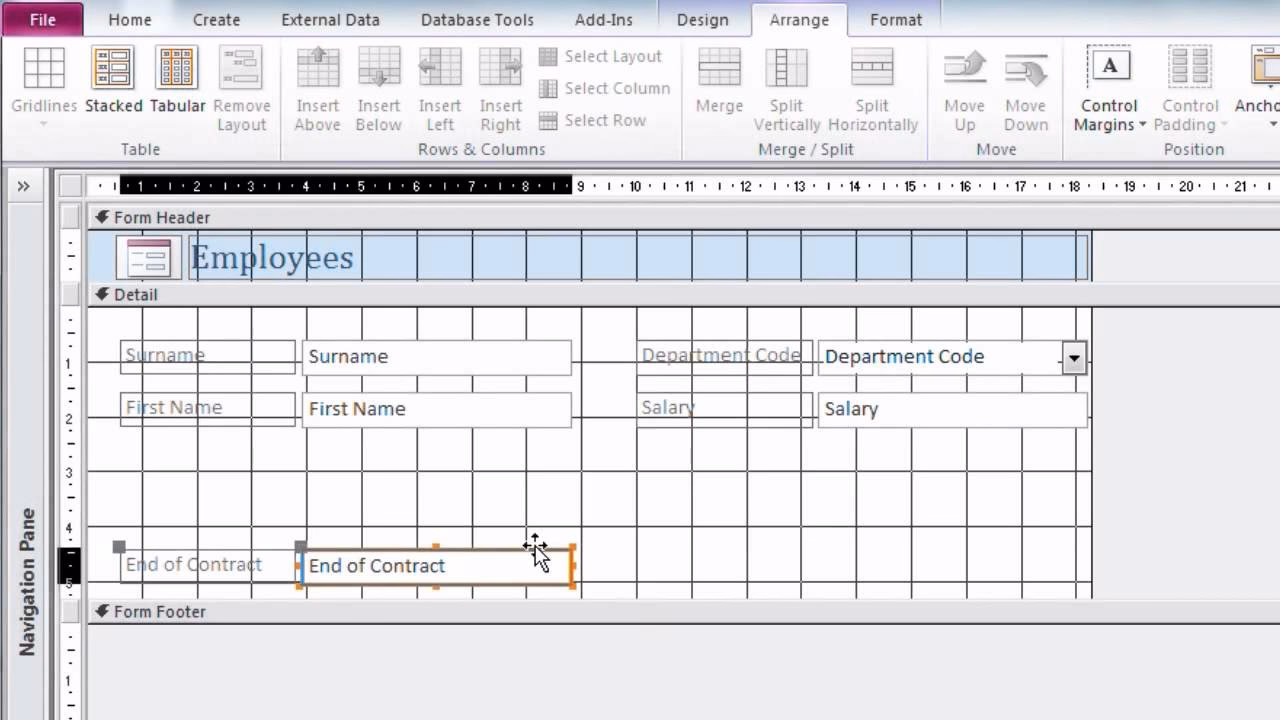Expand the Department Code combo box

click(x=1073, y=357)
